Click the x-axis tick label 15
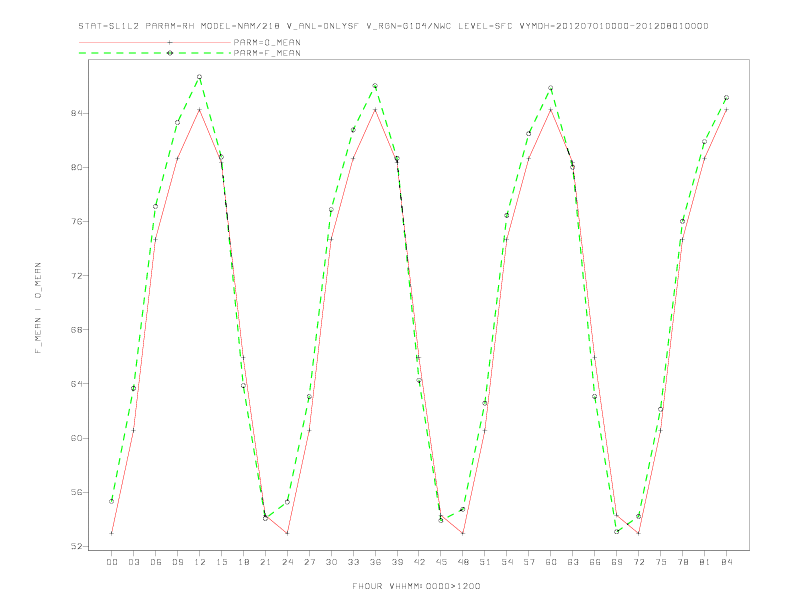The width and height of the screenshot is (792, 612). click(221, 562)
